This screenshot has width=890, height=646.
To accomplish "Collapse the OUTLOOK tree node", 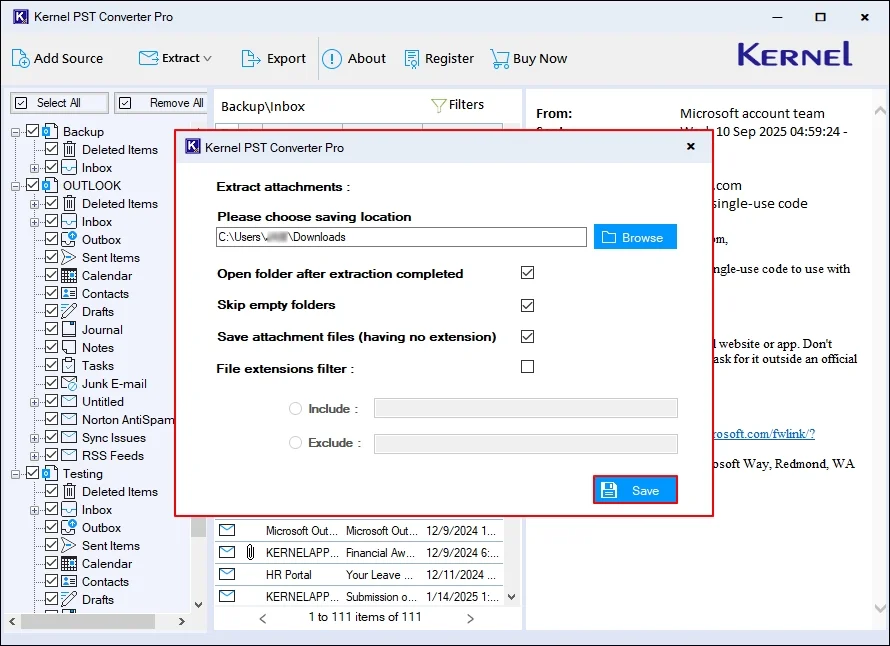I will click(x=16, y=186).
